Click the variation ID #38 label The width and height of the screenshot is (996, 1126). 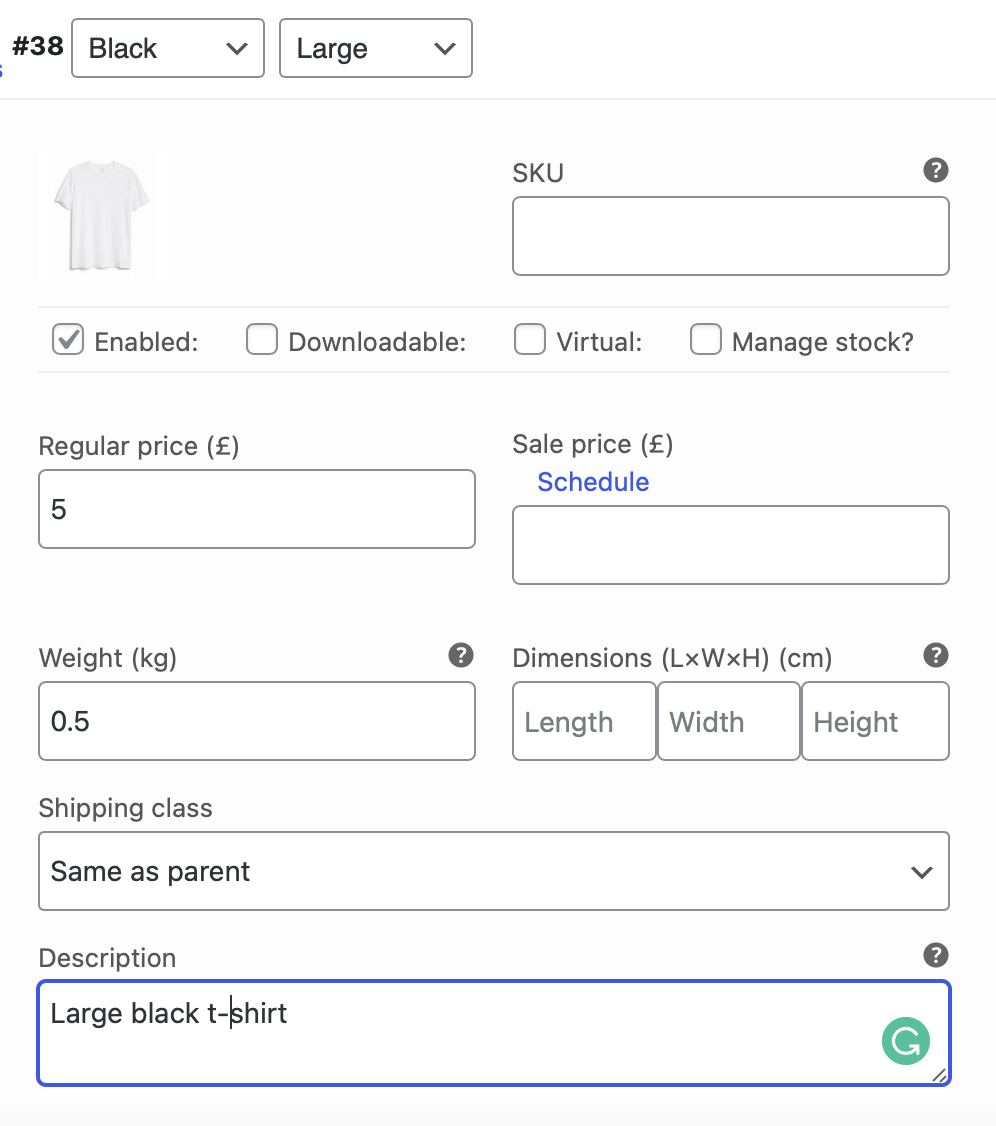38,46
